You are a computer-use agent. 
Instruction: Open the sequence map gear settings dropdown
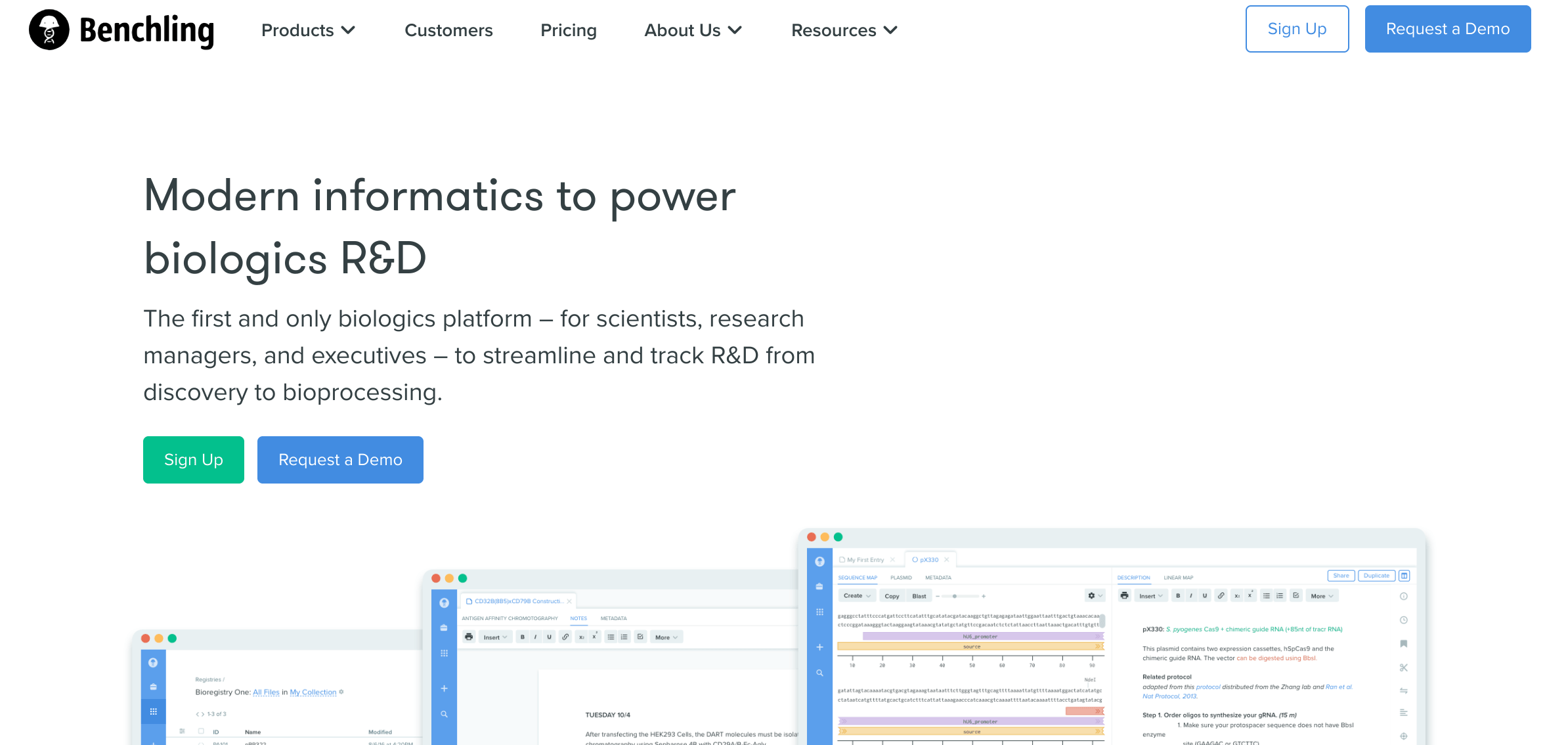[x=1095, y=596]
